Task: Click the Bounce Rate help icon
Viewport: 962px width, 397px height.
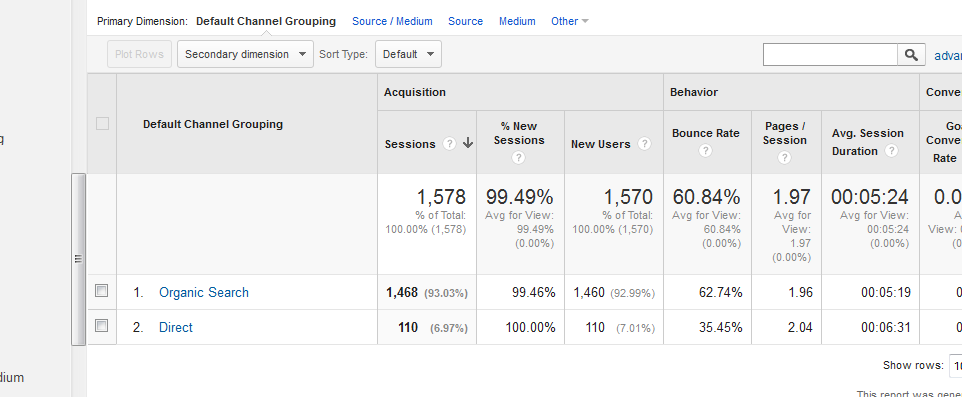Action: point(706,150)
